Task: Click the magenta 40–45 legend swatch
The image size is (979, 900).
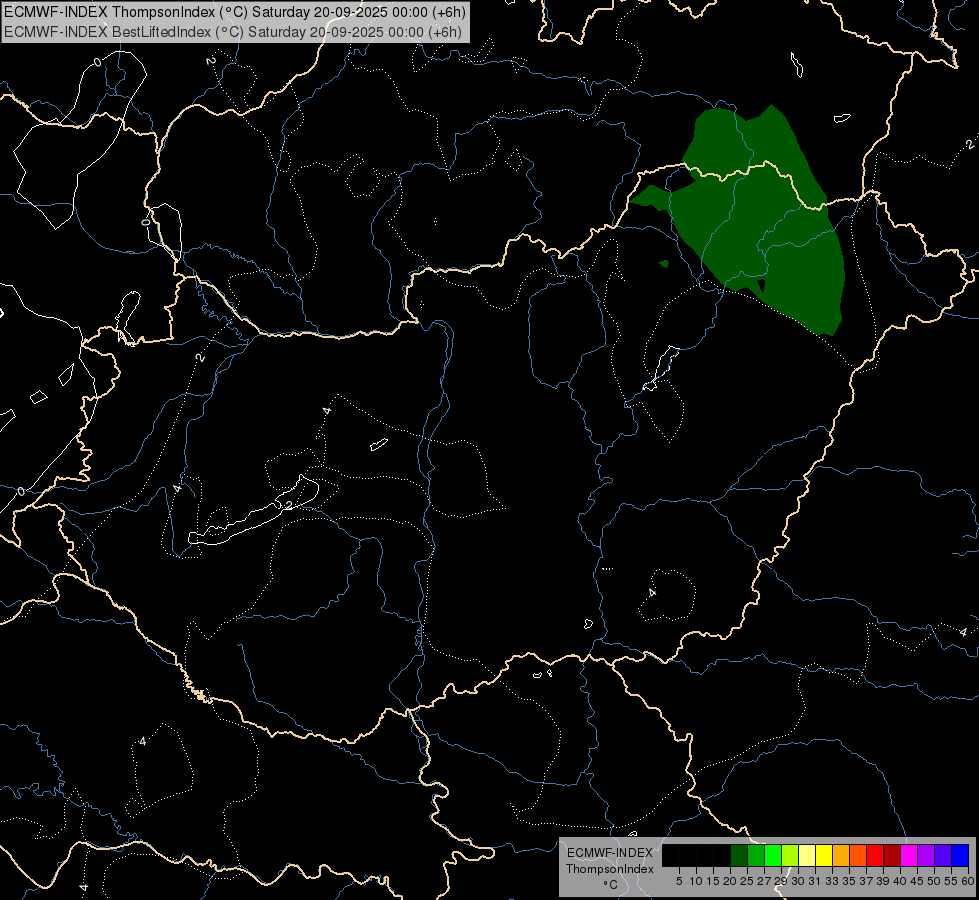Action: [x=909, y=855]
